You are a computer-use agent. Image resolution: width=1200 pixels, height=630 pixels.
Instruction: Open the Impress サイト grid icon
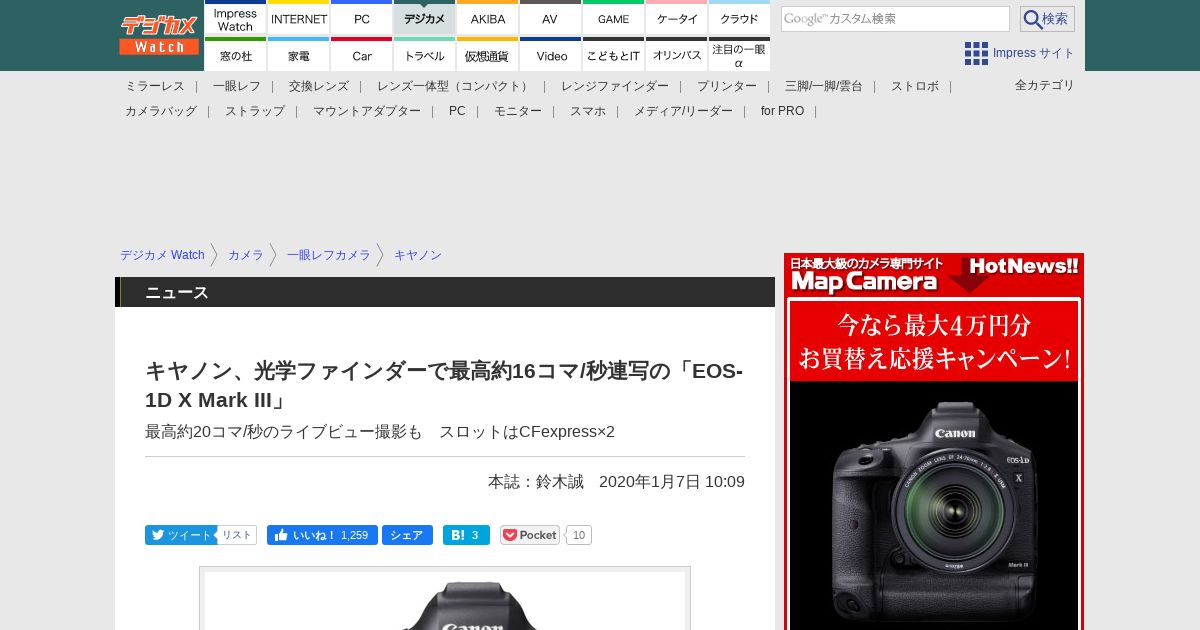pyautogui.click(x=976, y=53)
